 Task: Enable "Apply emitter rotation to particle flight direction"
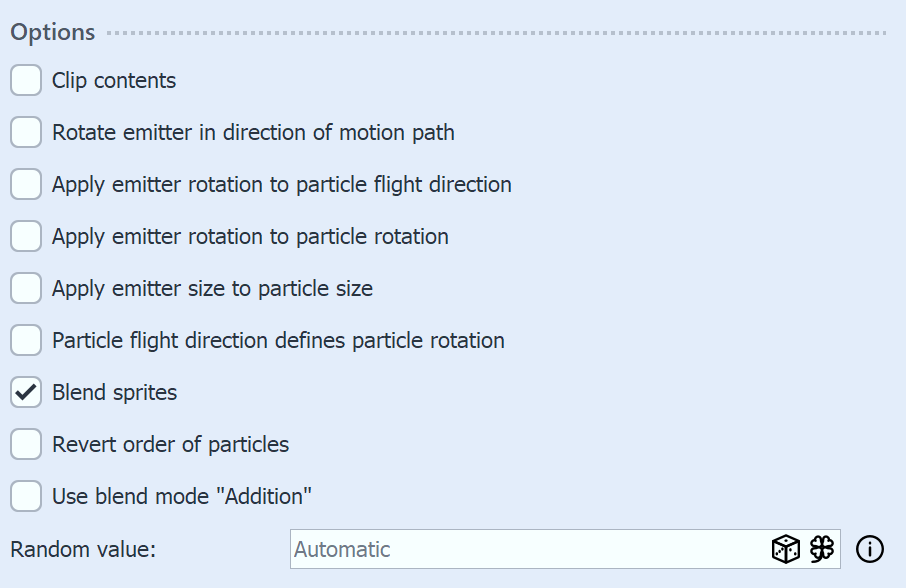[x=25, y=184]
